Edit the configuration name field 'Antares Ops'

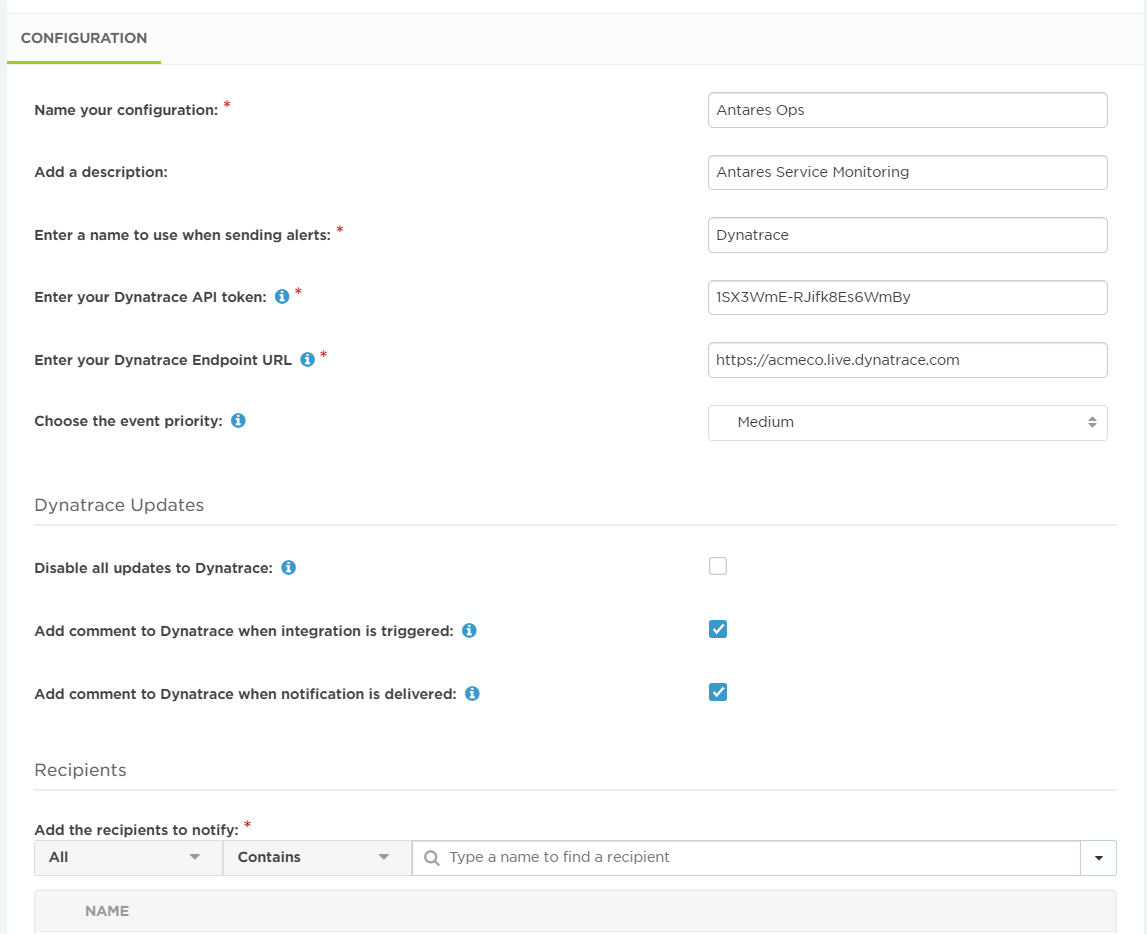click(907, 110)
